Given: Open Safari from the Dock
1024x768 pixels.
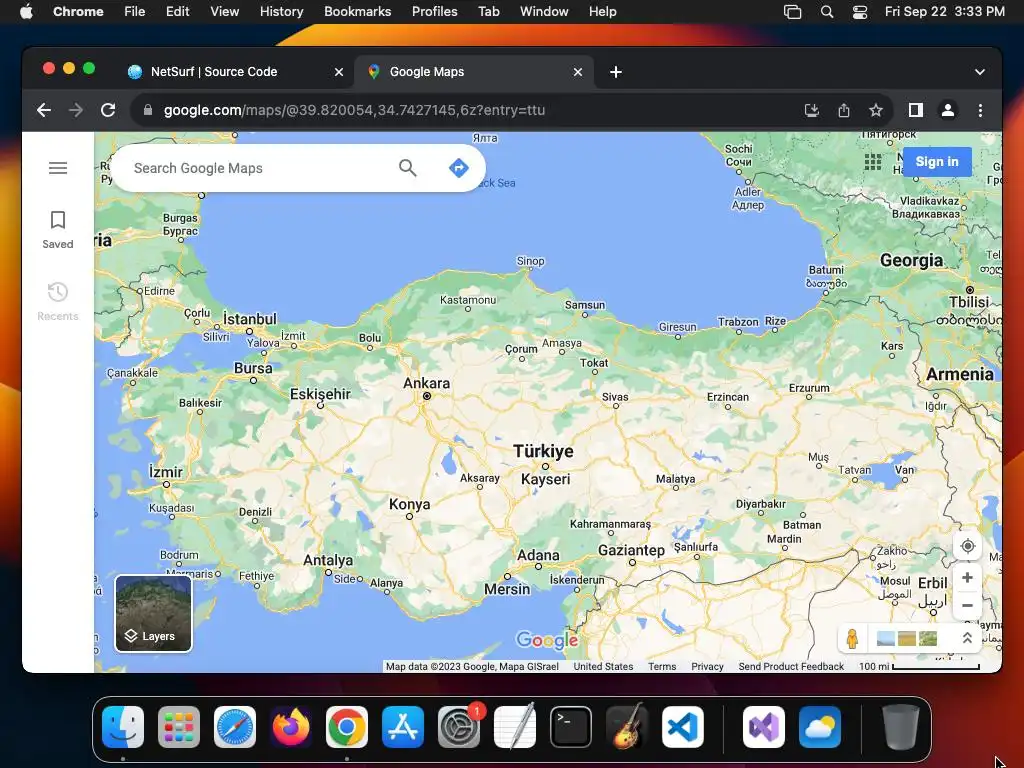Looking at the screenshot, I should (235, 727).
